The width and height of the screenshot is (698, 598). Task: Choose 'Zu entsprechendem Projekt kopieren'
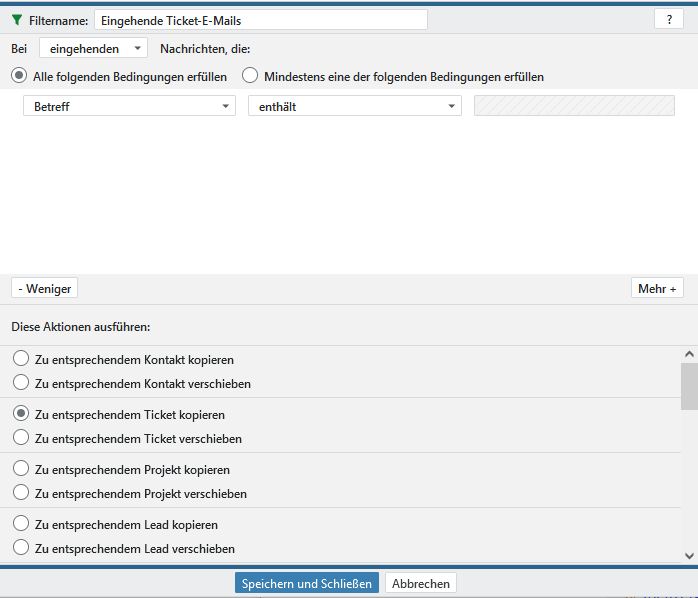[21, 469]
